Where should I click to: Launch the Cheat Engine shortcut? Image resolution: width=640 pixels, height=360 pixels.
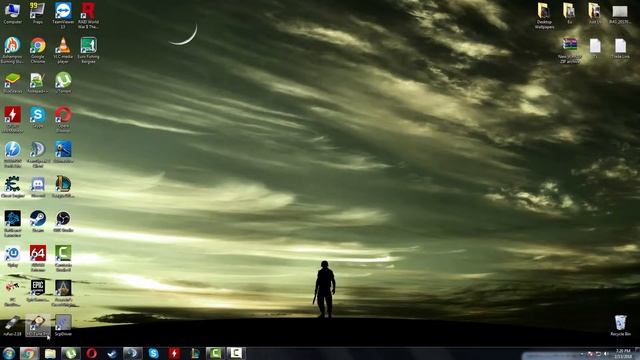click(x=12, y=187)
